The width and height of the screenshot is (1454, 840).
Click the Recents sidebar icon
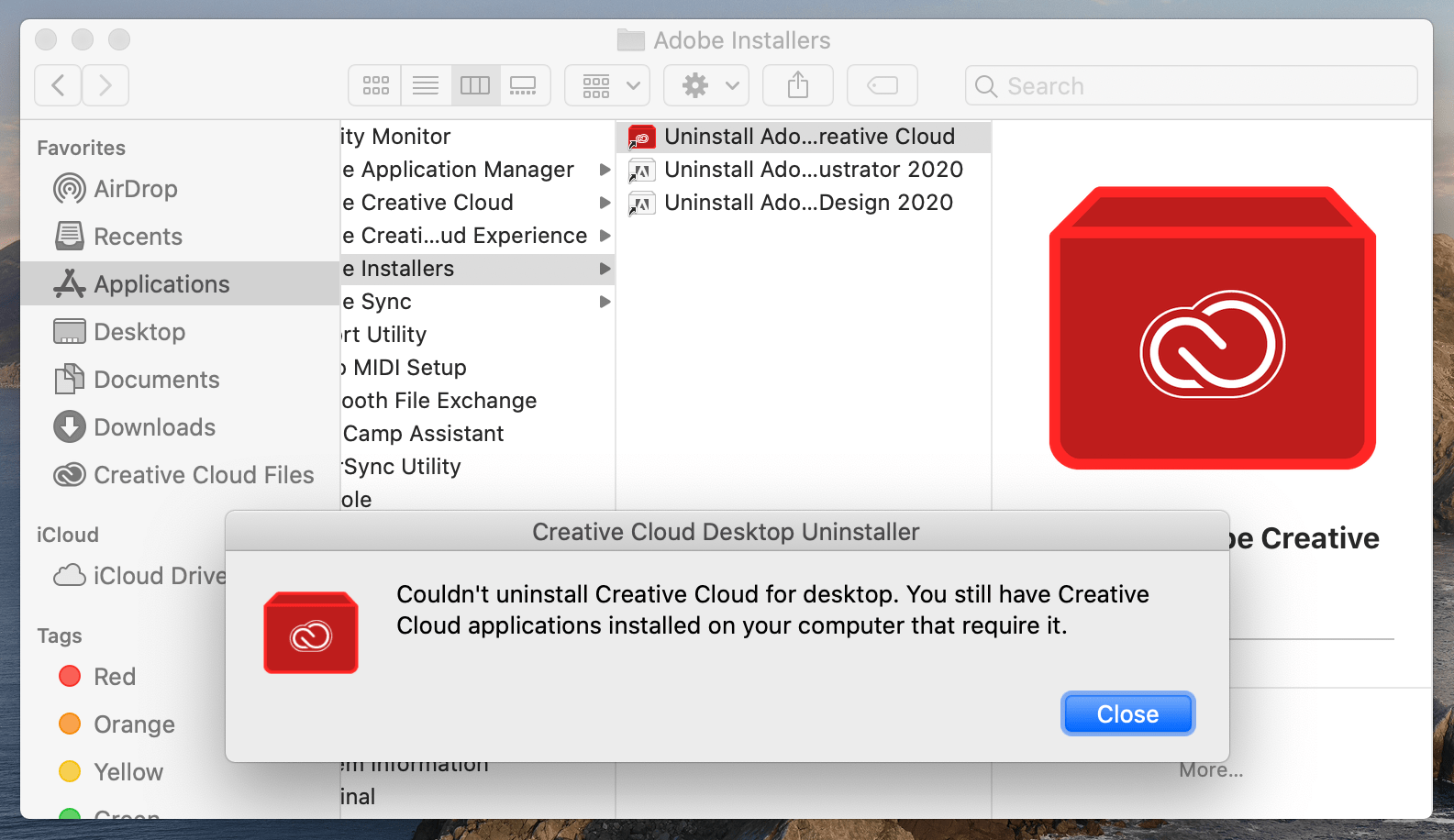[x=70, y=237]
